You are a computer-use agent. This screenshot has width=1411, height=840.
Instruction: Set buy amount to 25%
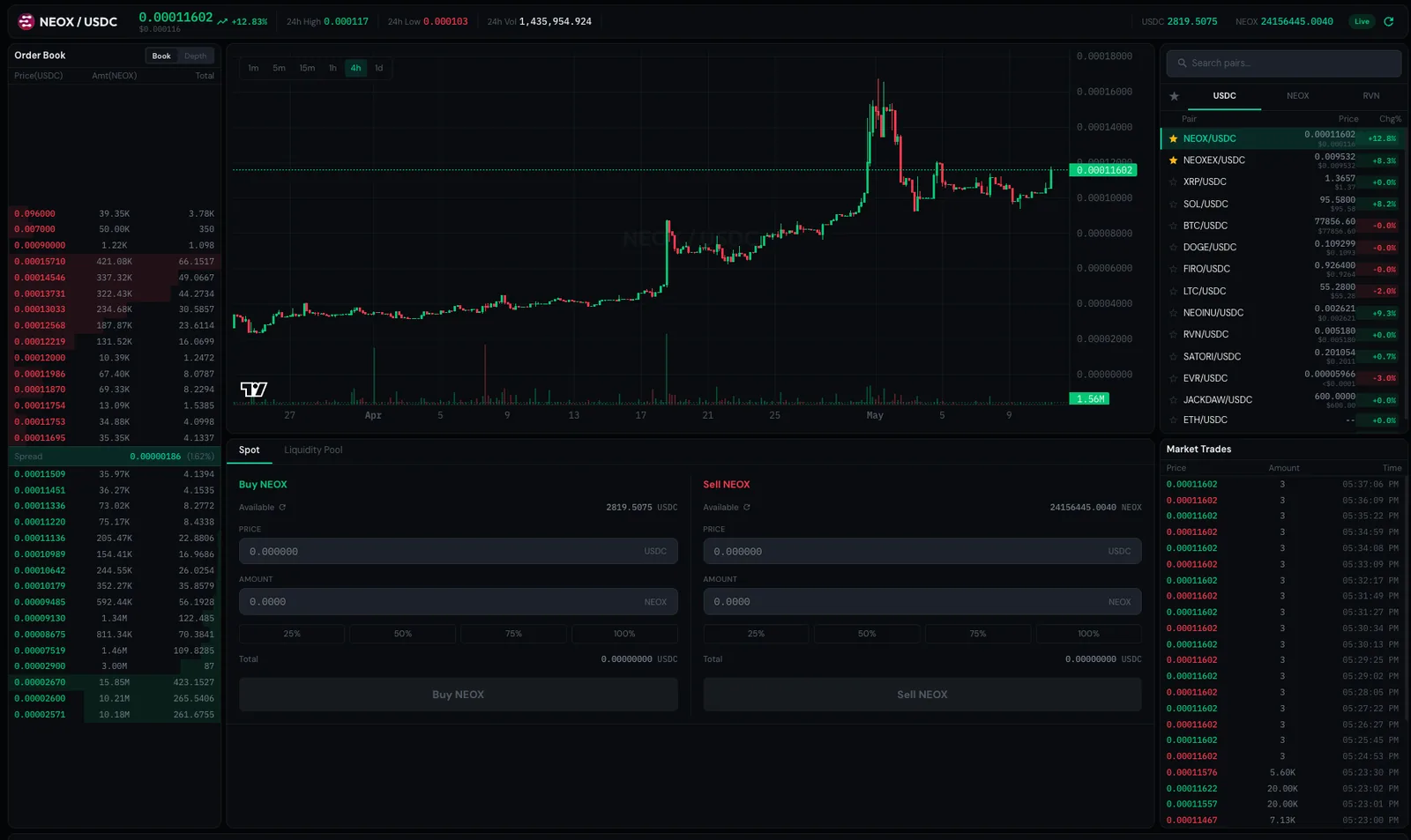click(292, 634)
